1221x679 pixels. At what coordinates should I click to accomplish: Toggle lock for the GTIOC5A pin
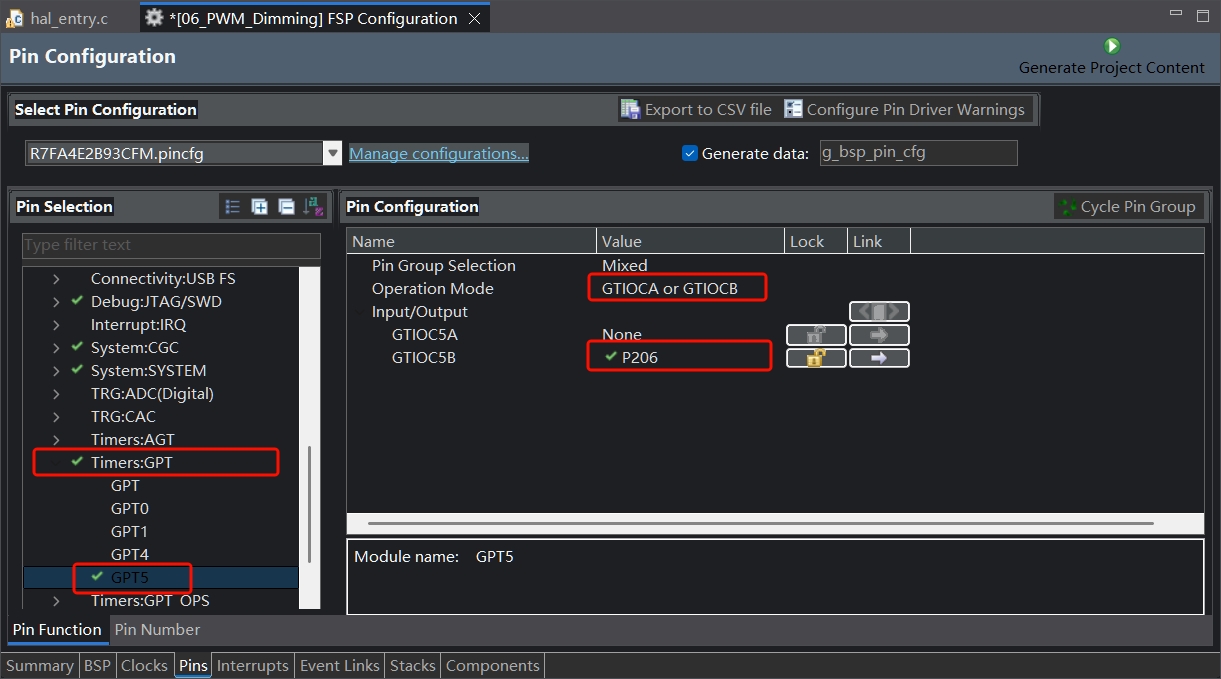816,335
